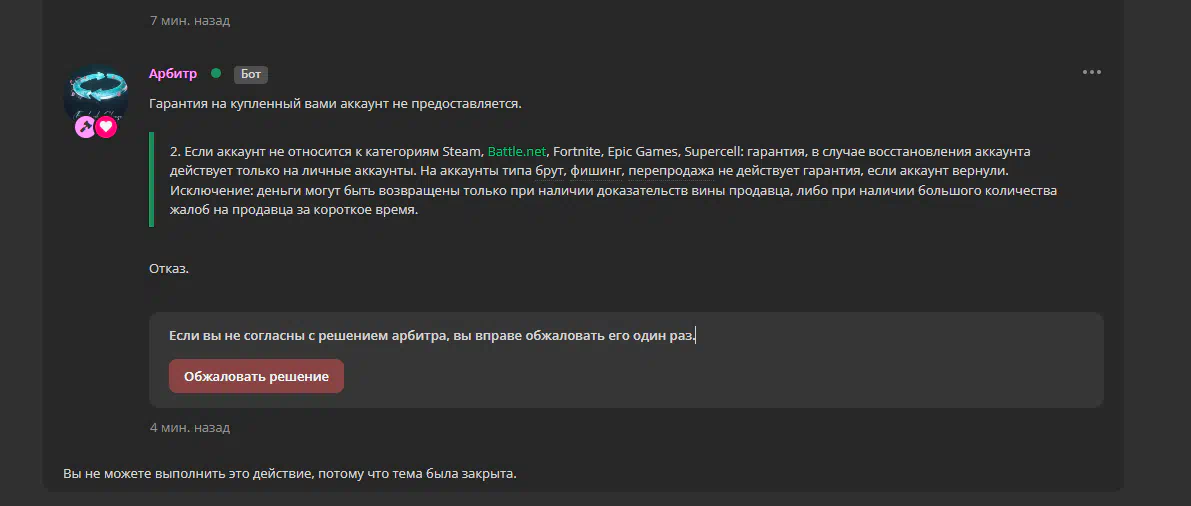The image size is (1191, 506).
Task: Click the Обжаловать решение button
Action: point(256,376)
